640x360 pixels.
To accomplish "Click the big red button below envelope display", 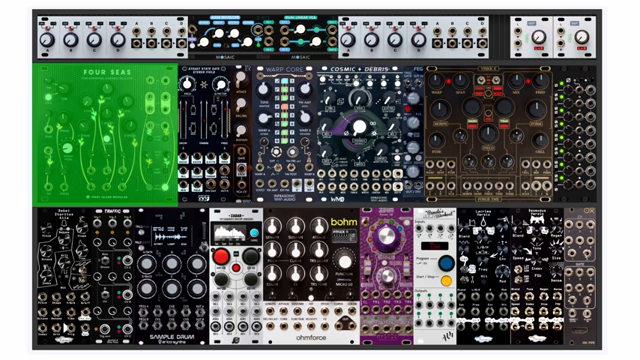I will point(221,256).
